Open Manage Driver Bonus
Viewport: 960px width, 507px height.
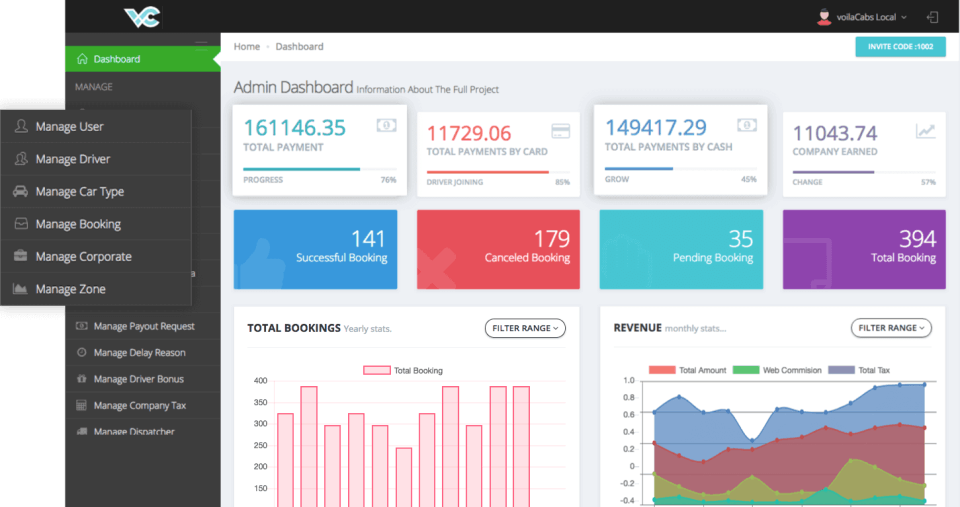pos(143,379)
